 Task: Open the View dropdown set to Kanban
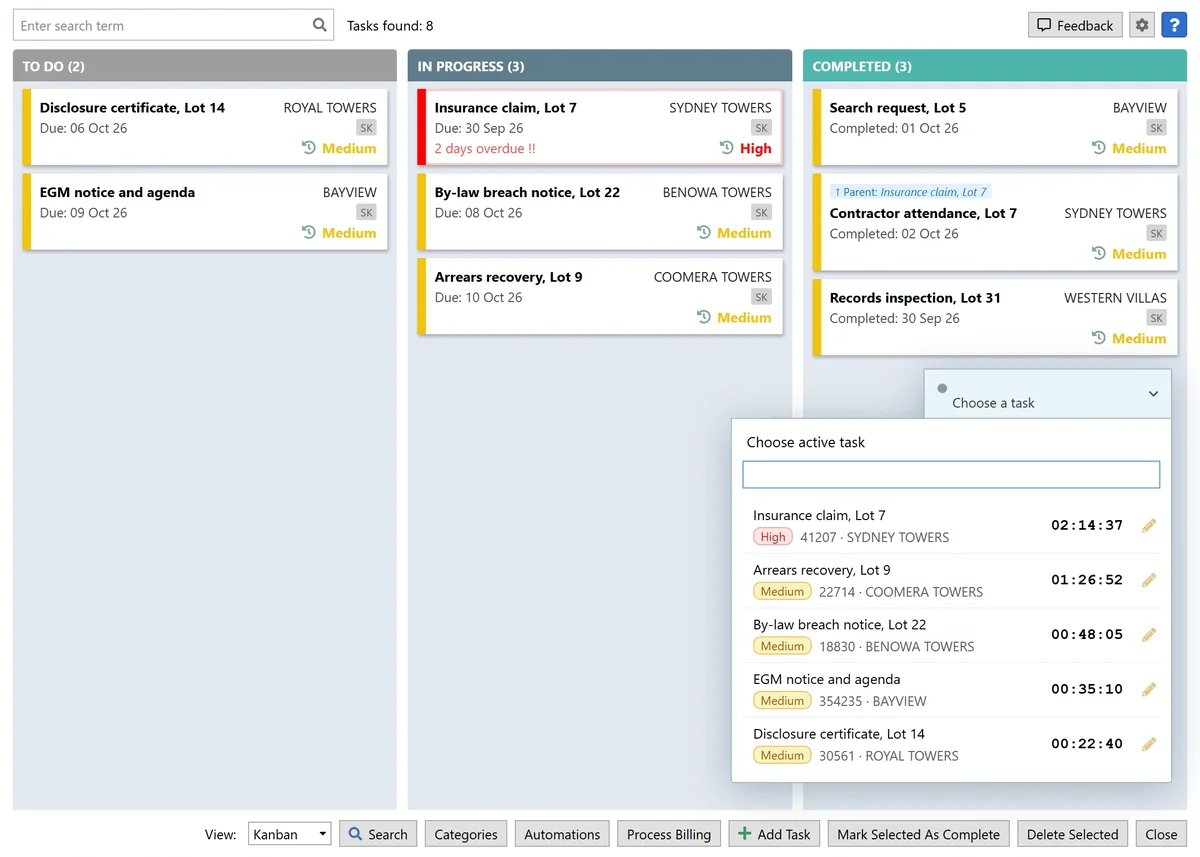(289, 834)
